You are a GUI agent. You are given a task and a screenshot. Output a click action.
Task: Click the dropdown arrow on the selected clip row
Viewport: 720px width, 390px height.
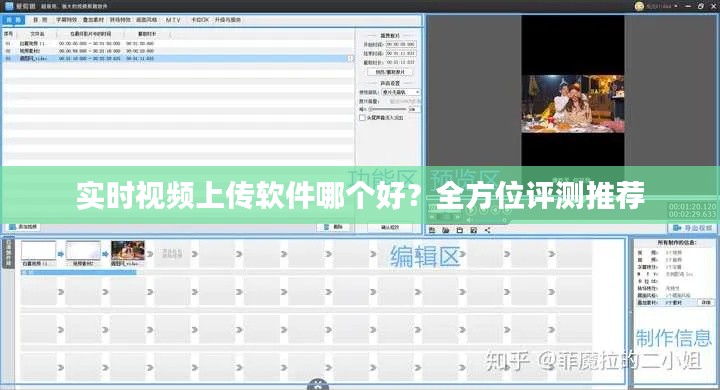pyautogui.click(x=350, y=59)
